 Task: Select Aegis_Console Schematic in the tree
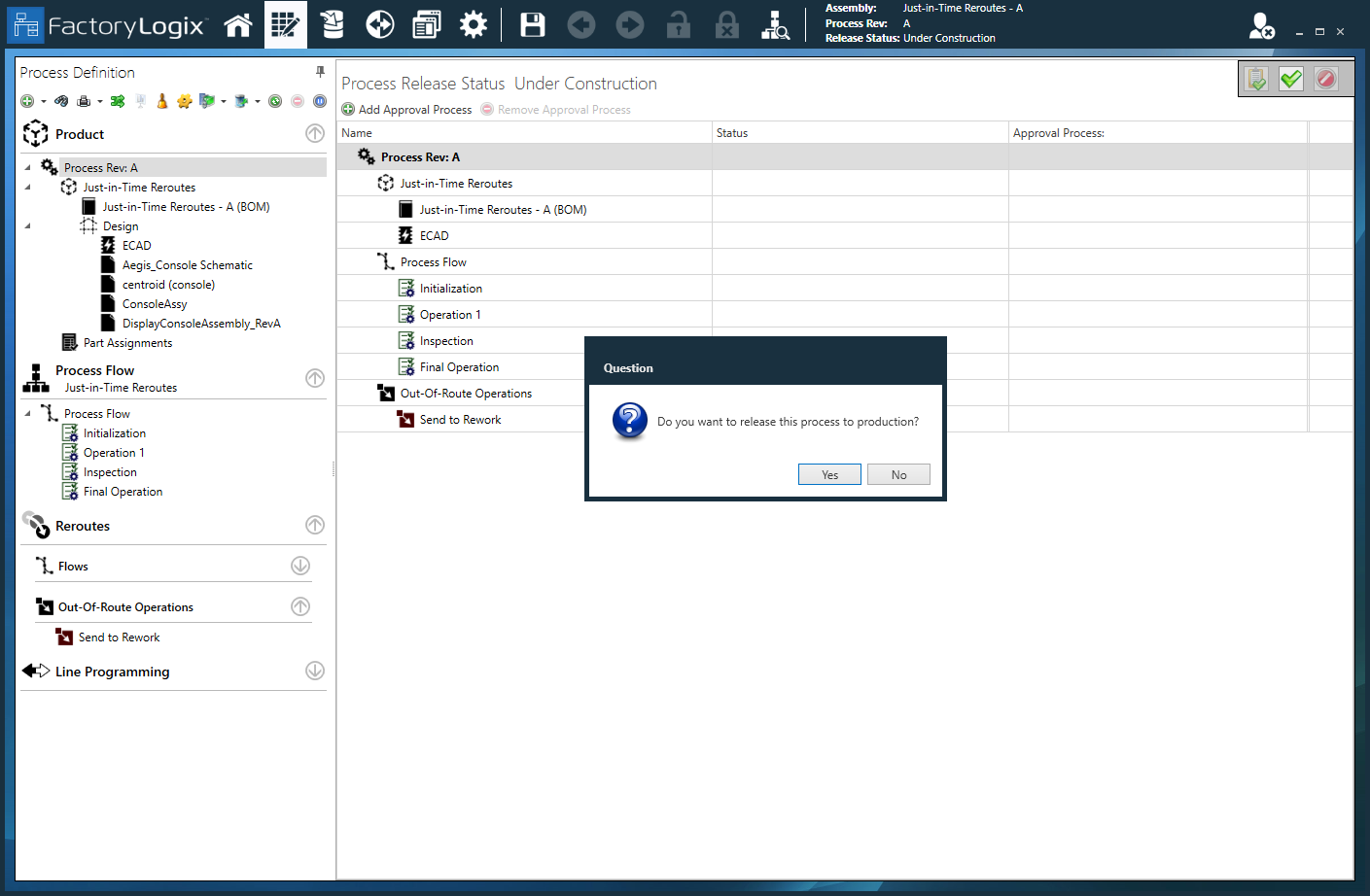[x=187, y=265]
